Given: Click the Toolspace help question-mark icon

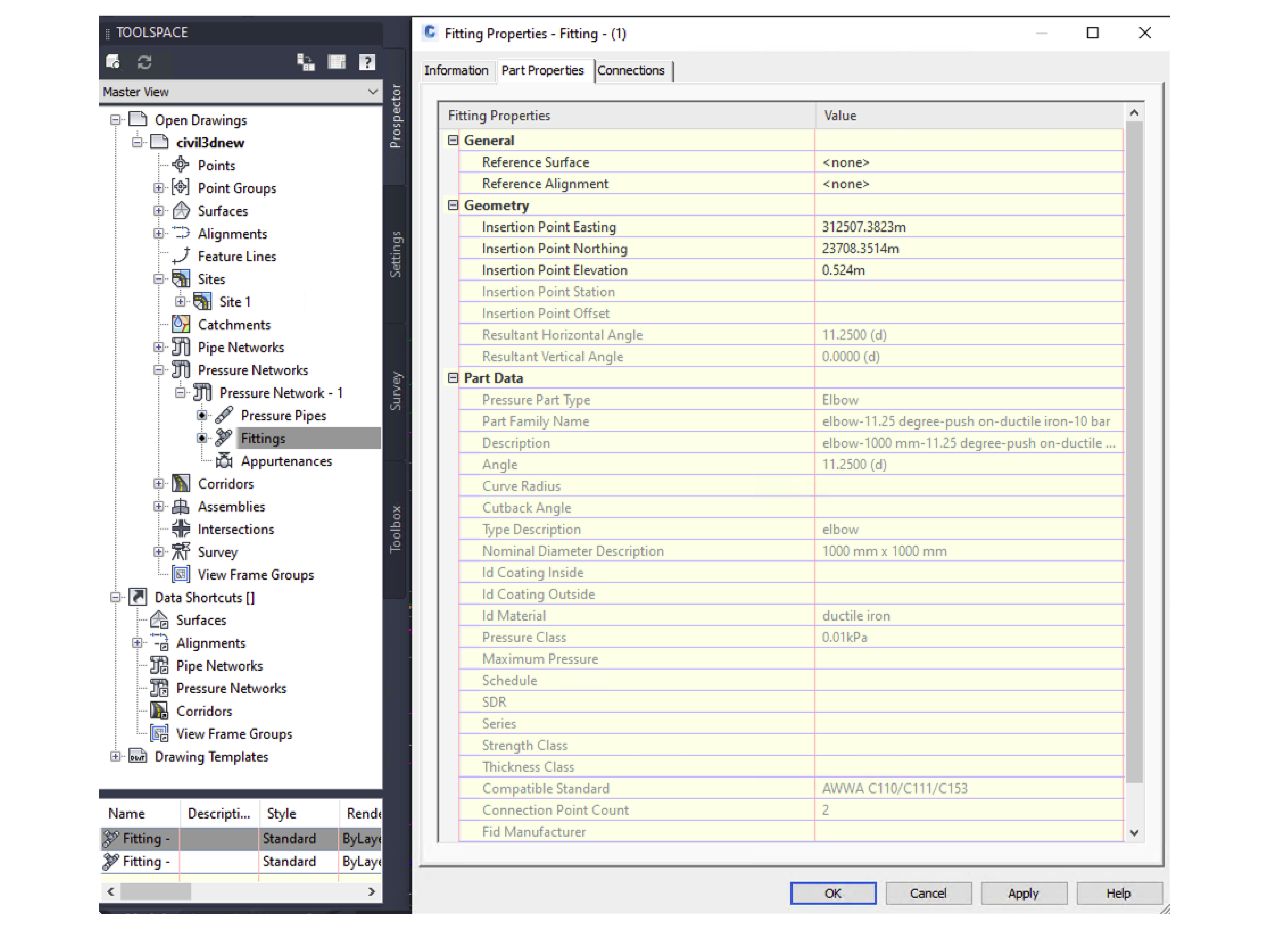Looking at the screenshot, I should click(367, 62).
